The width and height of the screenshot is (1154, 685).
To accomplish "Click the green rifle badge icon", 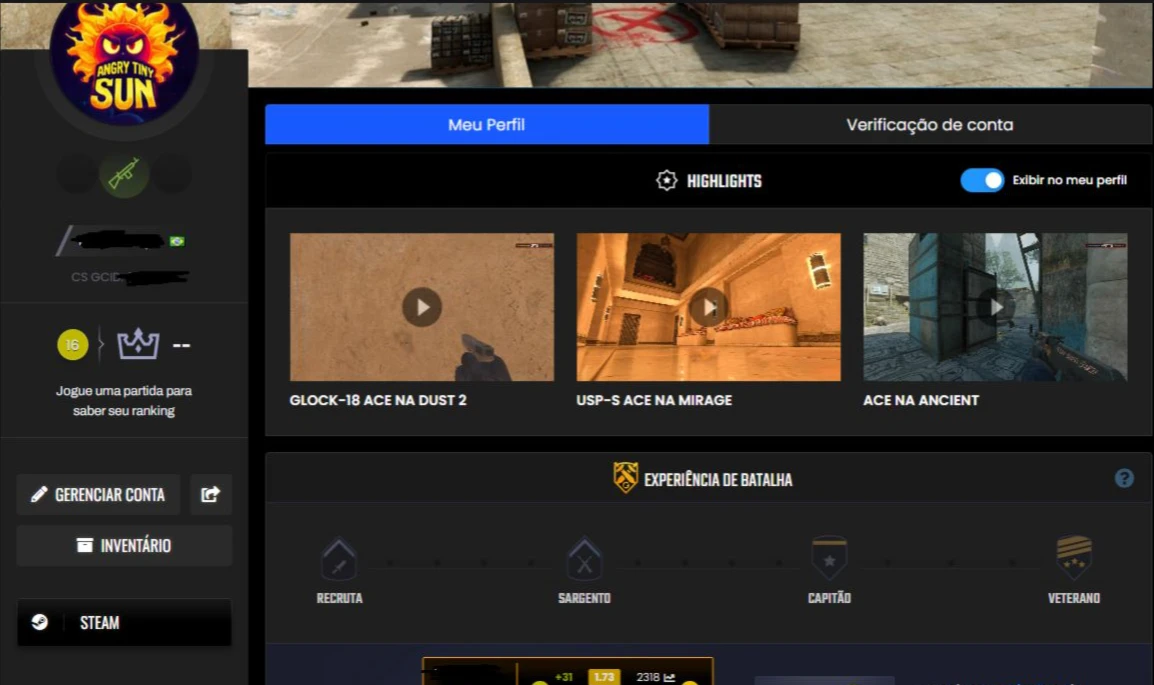I will (x=124, y=174).
